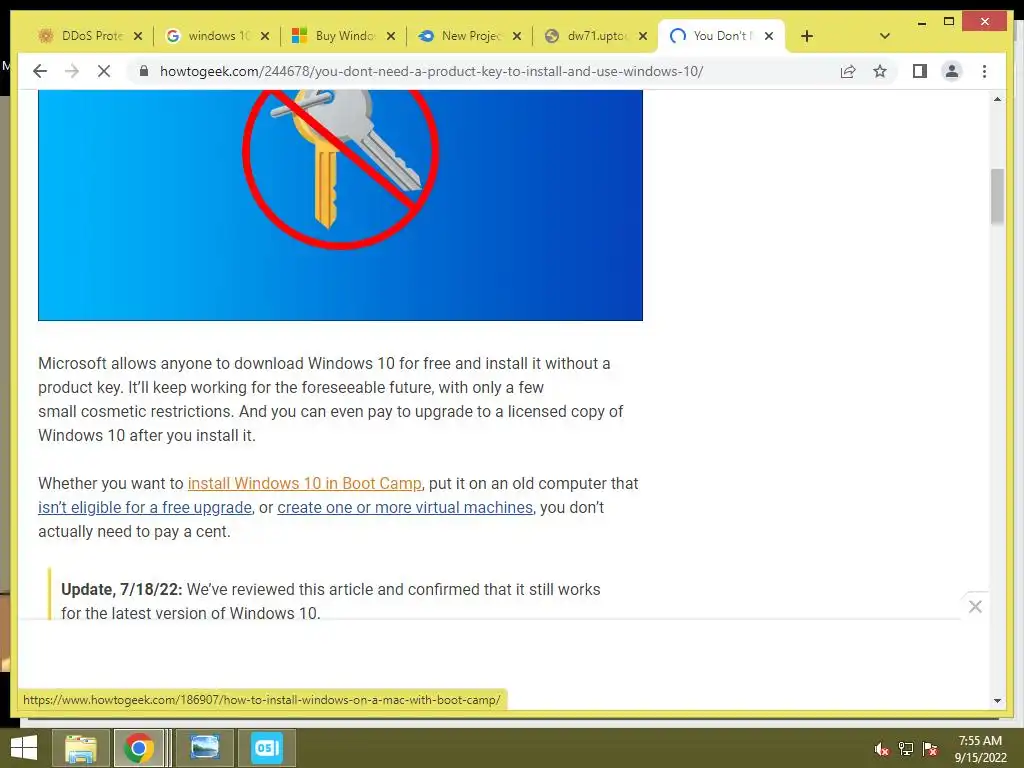The width and height of the screenshot is (1024, 768).
Task: Close the You Don't Need tab
Action: point(769,36)
